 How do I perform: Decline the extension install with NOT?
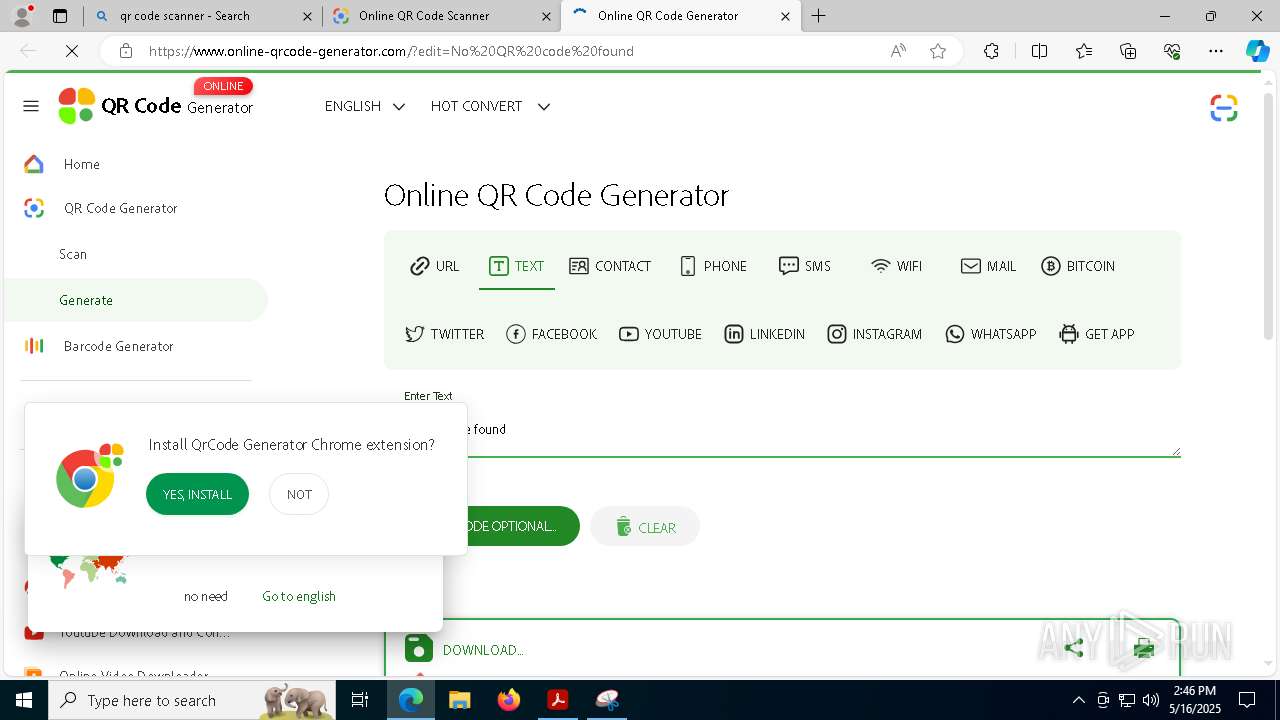299,494
